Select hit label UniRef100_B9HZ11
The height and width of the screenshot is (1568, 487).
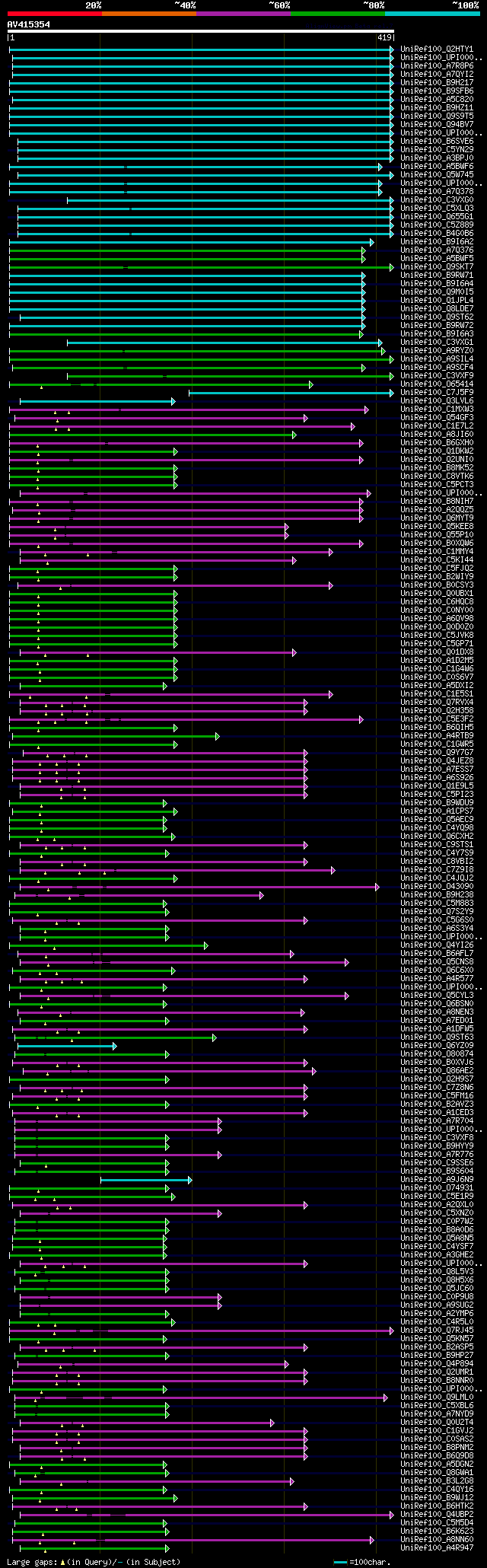click(x=437, y=107)
